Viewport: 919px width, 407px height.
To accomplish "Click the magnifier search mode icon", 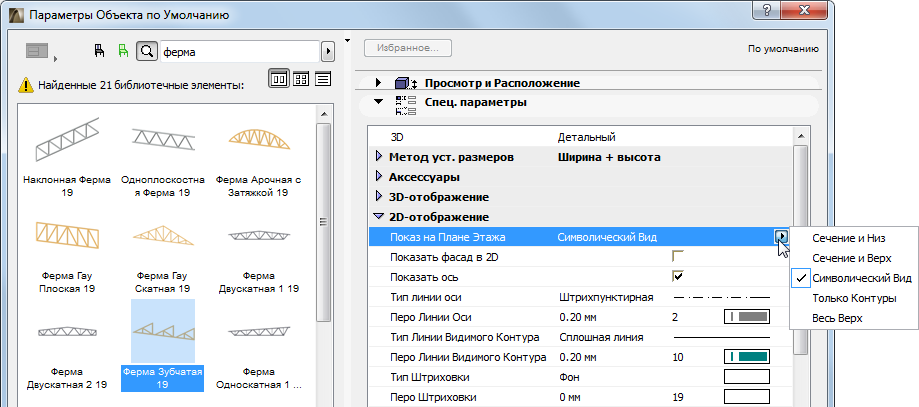I will (x=146, y=49).
